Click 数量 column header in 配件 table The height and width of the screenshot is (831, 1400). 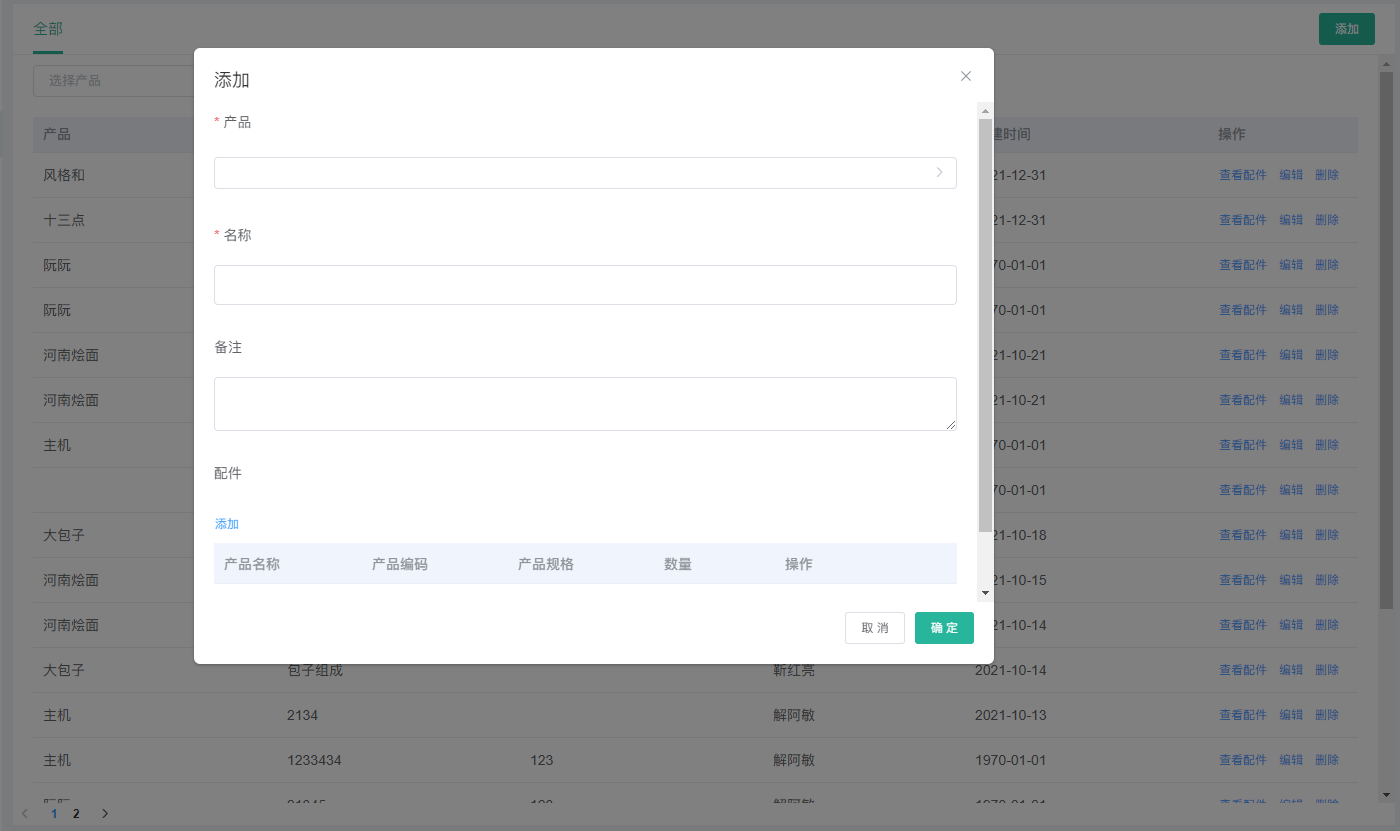tap(678, 564)
